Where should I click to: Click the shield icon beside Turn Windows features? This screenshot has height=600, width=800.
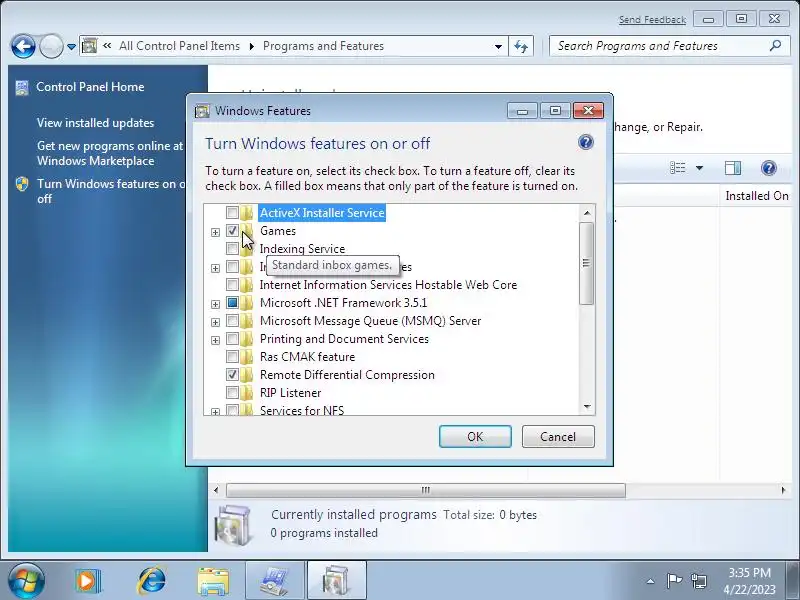(22, 184)
